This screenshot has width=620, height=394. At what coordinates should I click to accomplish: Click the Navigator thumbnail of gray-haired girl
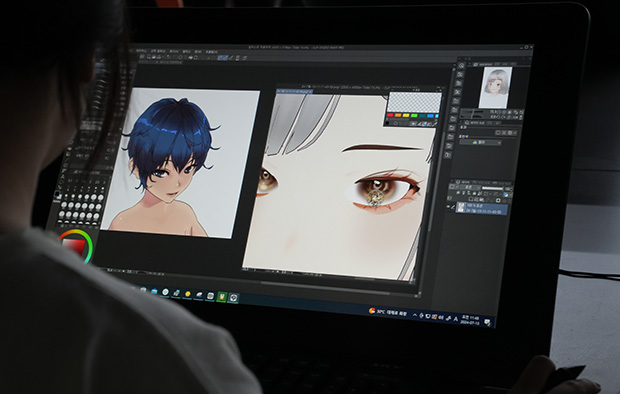pyautogui.click(x=495, y=87)
